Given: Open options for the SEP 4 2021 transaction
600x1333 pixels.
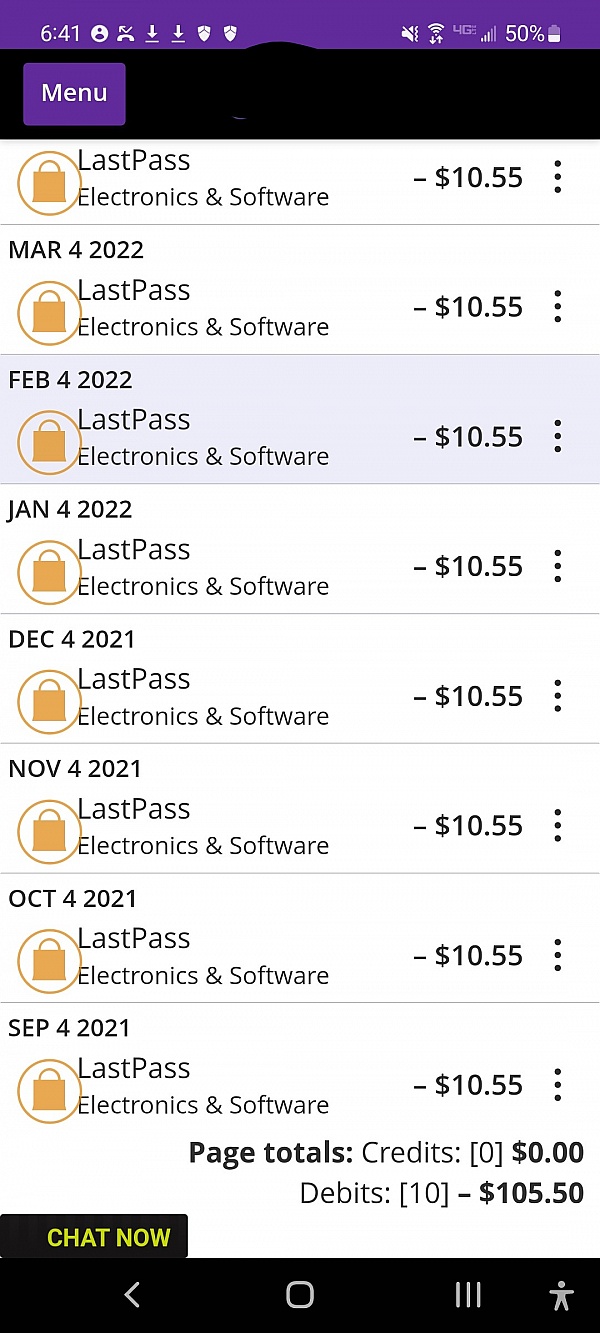Looking at the screenshot, I should pyautogui.click(x=557, y=1085).
